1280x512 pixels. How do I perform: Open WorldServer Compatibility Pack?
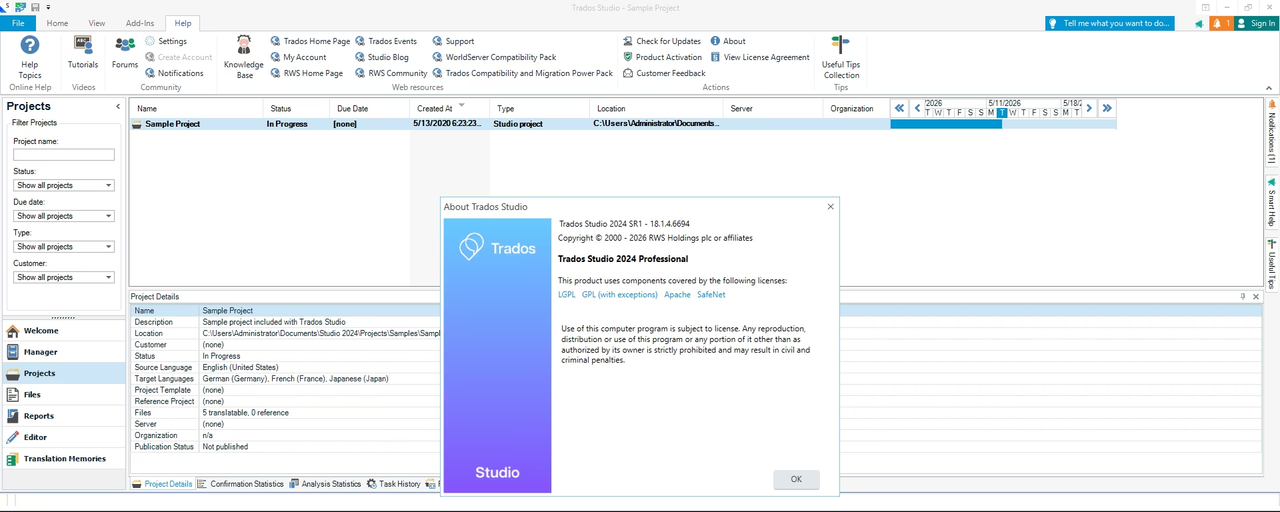pos(494,57)
